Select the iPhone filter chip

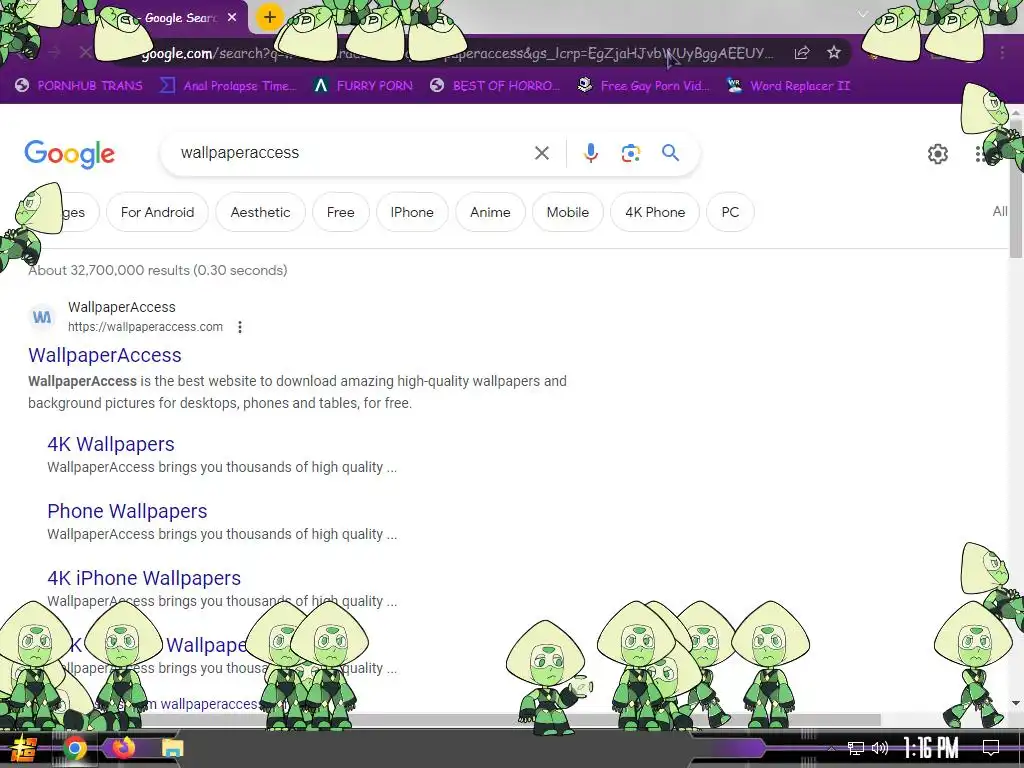(412, 212)
